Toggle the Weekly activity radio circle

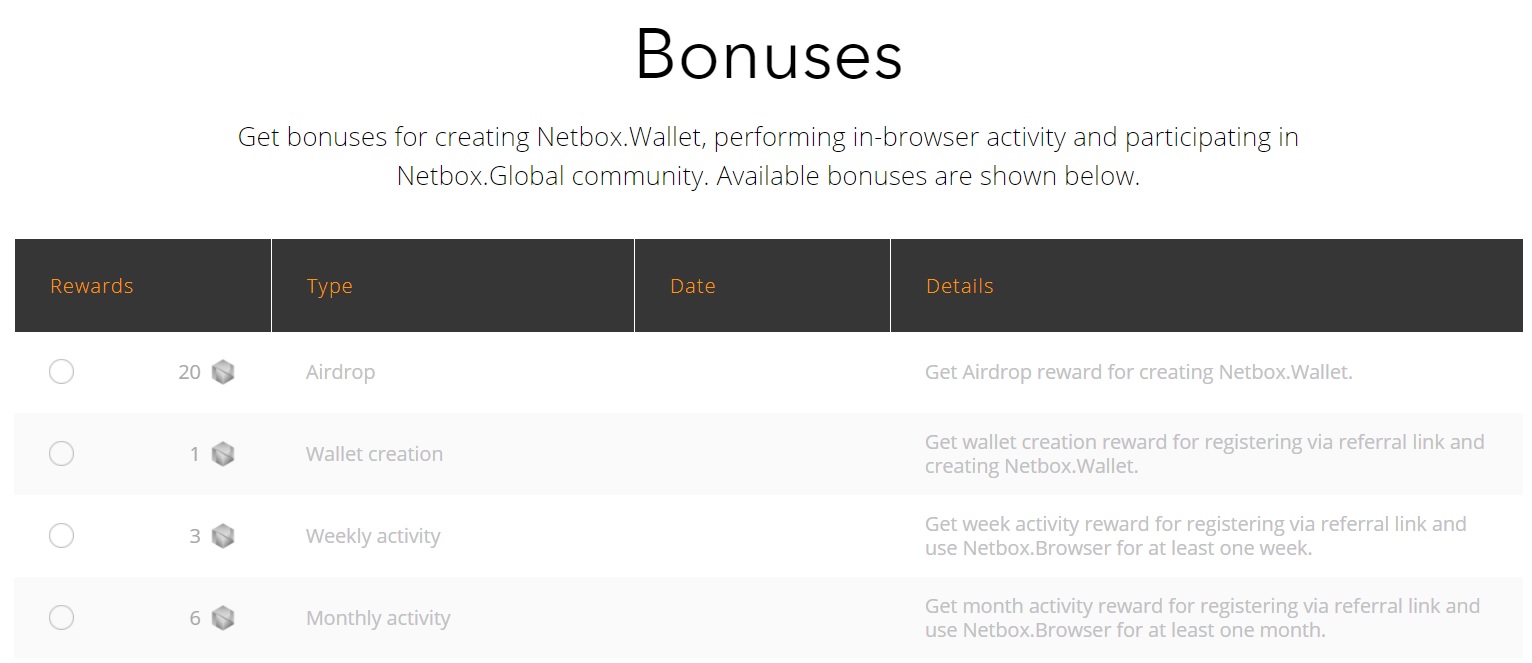tap(61, 536)
